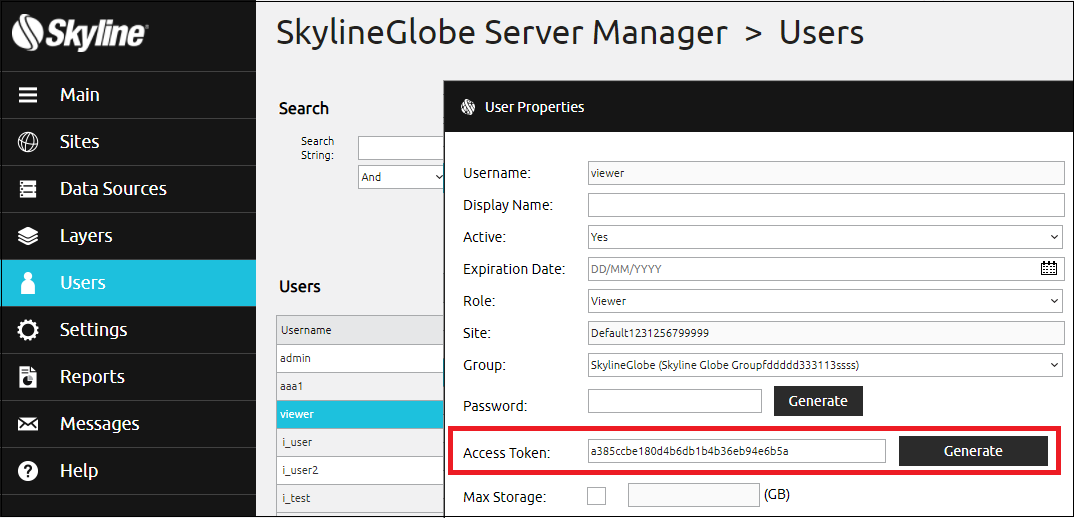The height and width of the screenshot is (518, 1074).
Task: Click the Settings gear icon
Action: pos(28,330)
